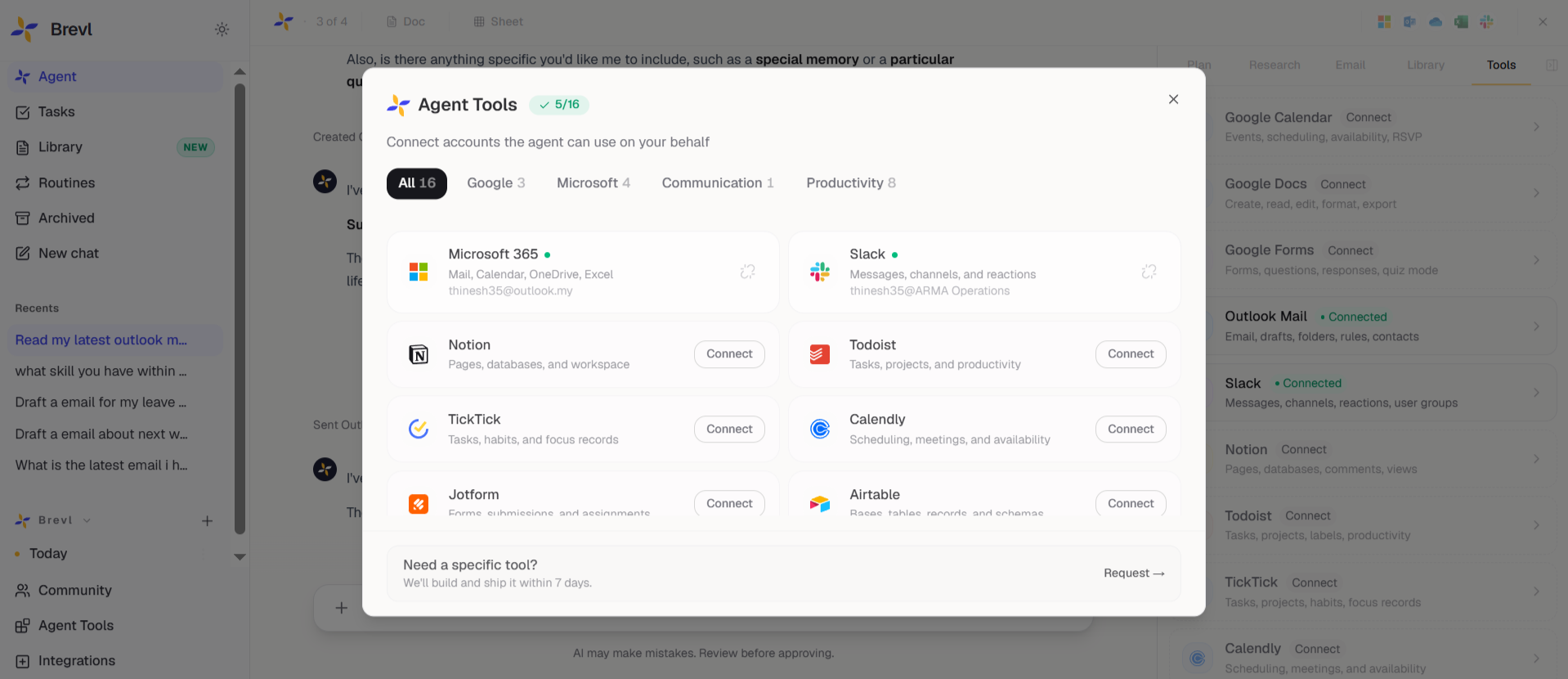Toggle the right panel layout icon
The height and width of the screenshot is (679, 1568).
pos(1552,65)
